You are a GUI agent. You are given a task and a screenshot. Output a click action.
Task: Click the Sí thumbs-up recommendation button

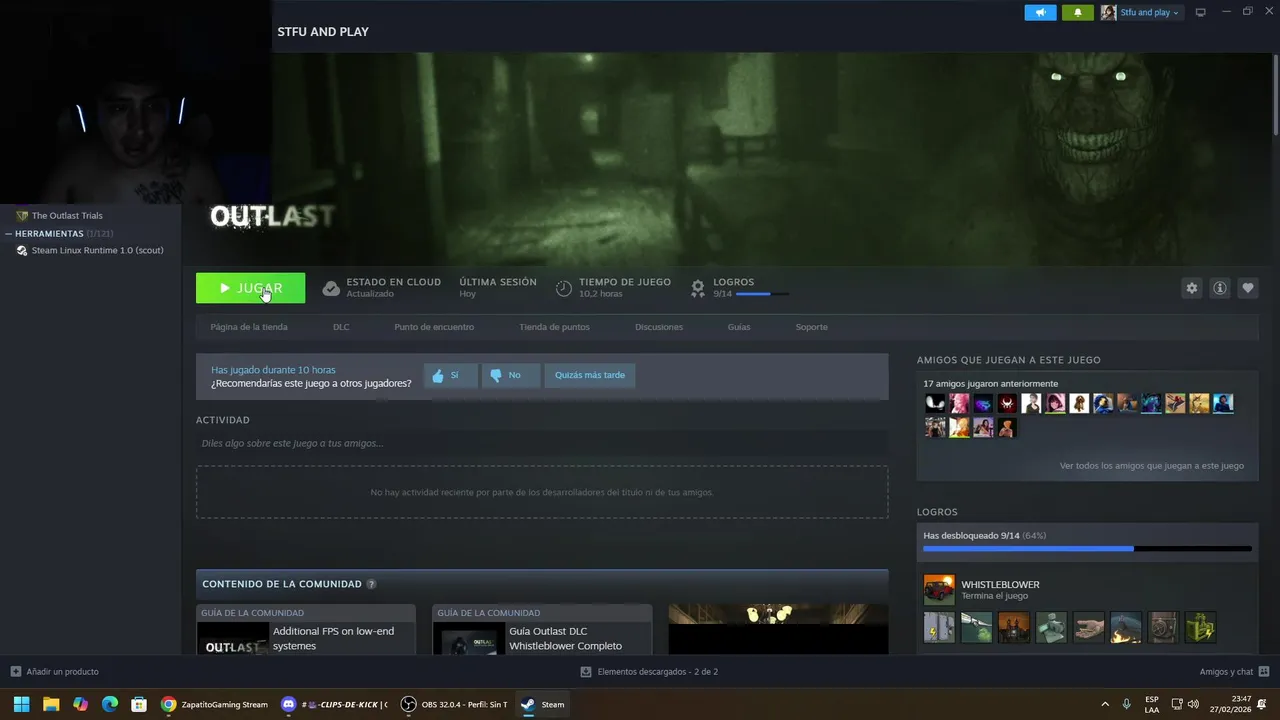(450, 375)
